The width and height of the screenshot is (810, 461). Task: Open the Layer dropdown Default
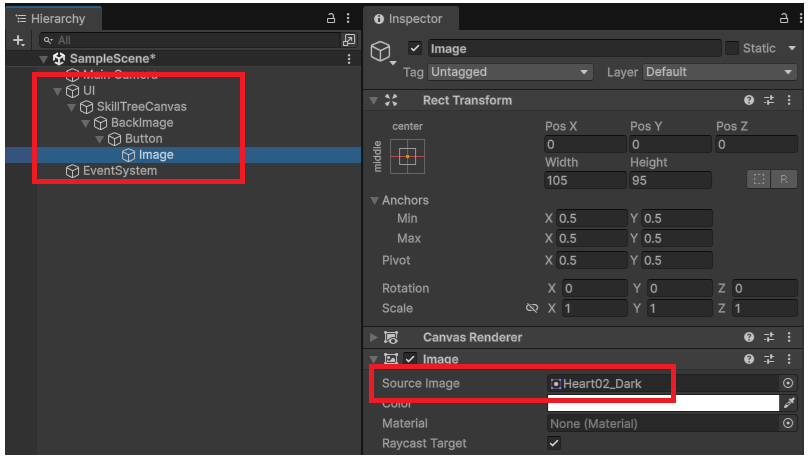[720, 72]
